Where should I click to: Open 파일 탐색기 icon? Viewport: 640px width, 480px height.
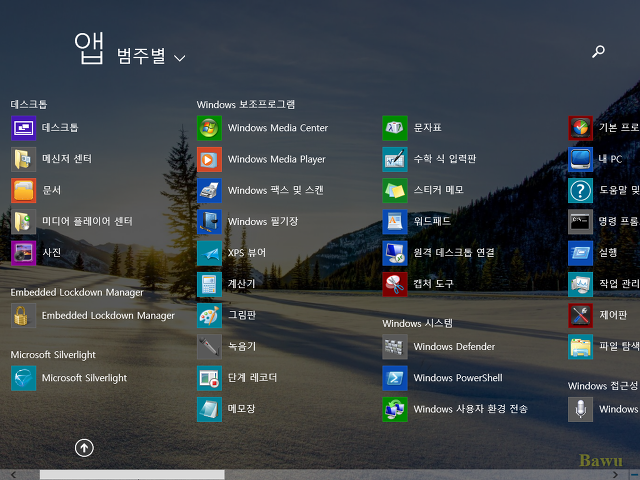(x=580, y=347)
